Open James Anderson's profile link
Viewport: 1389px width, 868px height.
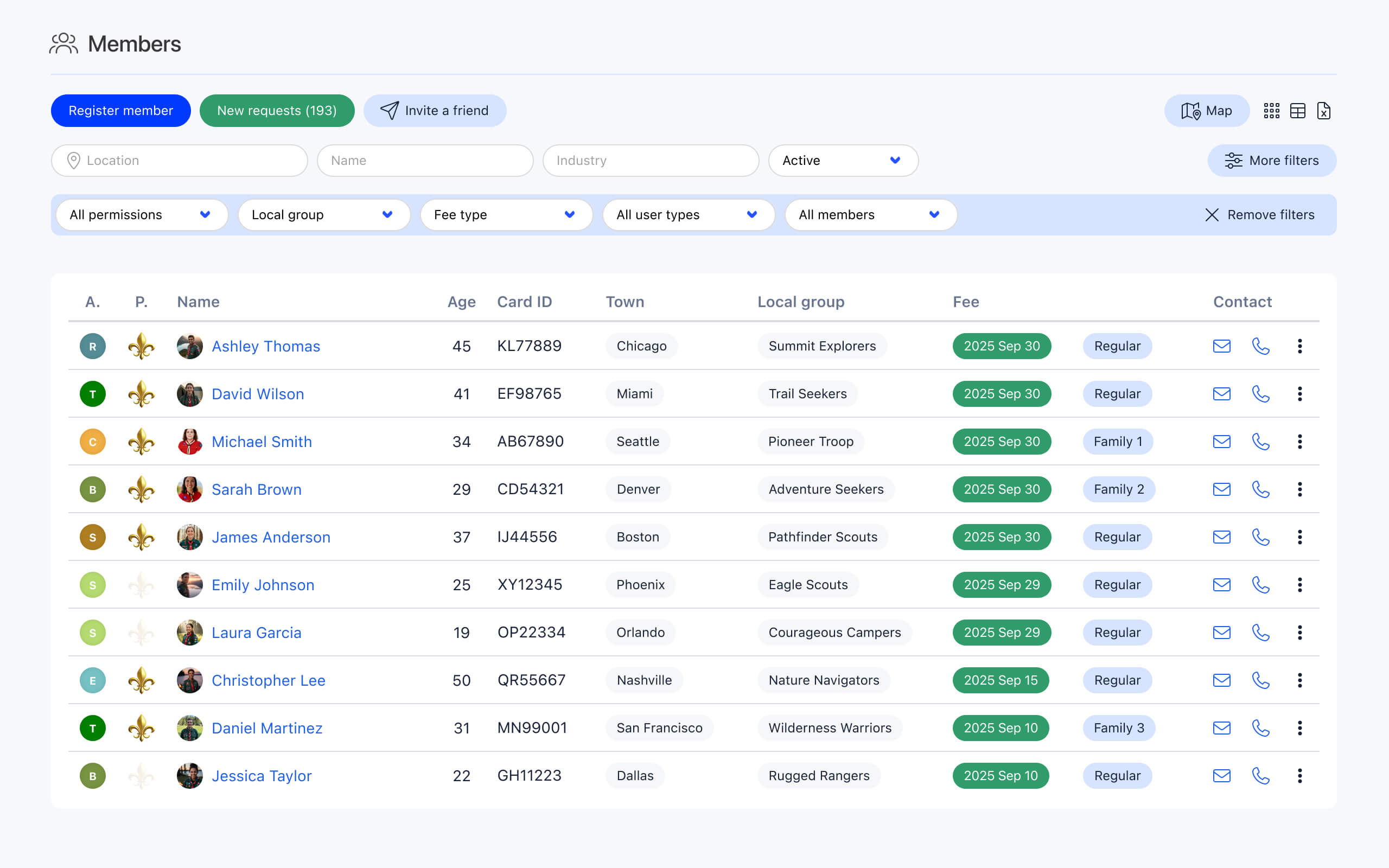tap(271, 537)
